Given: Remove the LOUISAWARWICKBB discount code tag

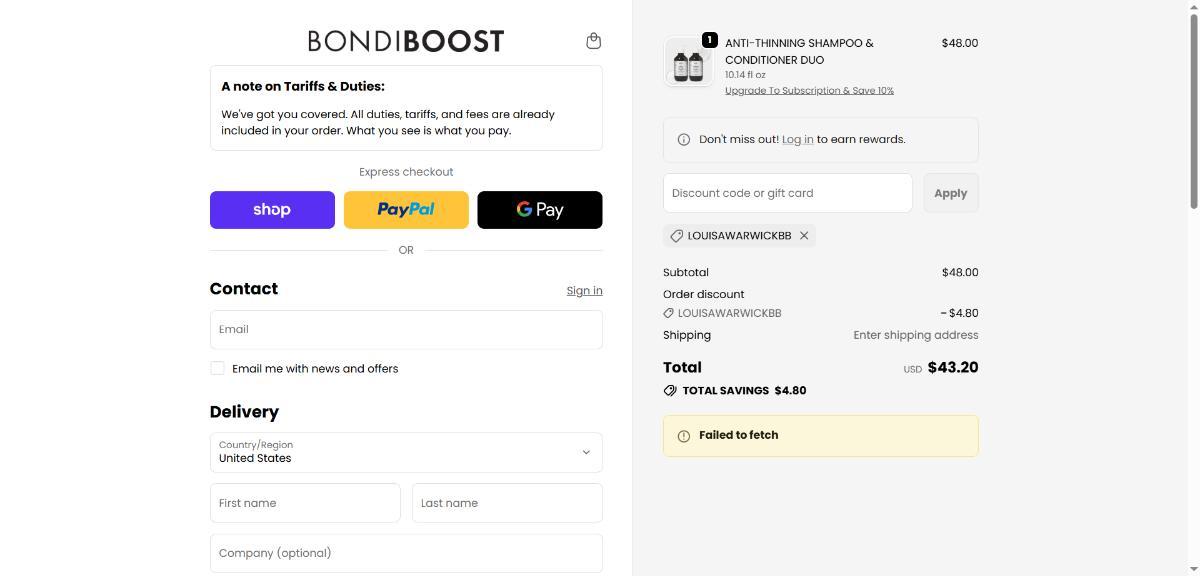Looking at the screenshot, I should 804,236.
